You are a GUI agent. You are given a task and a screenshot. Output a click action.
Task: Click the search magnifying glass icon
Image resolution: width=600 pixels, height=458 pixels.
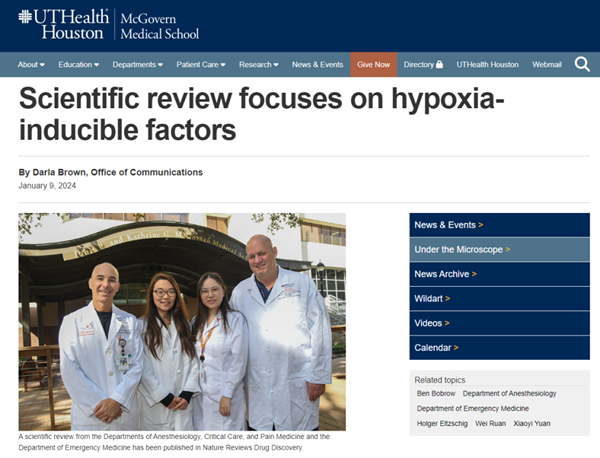(x=582, y=65)
